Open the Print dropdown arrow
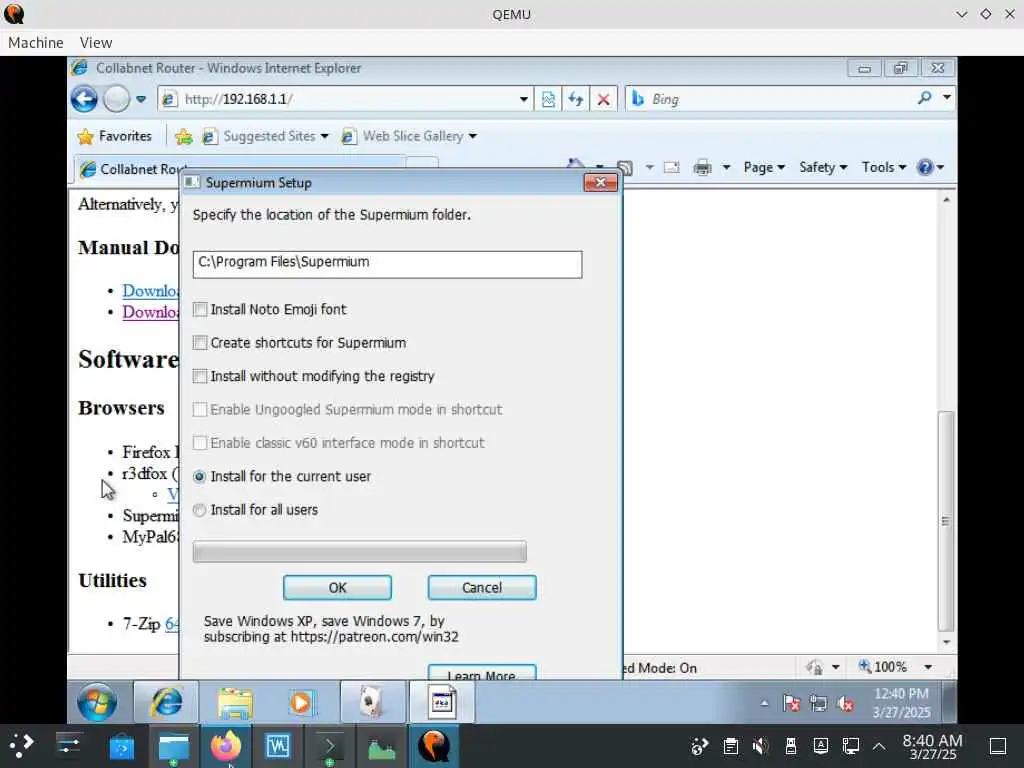 726,168
